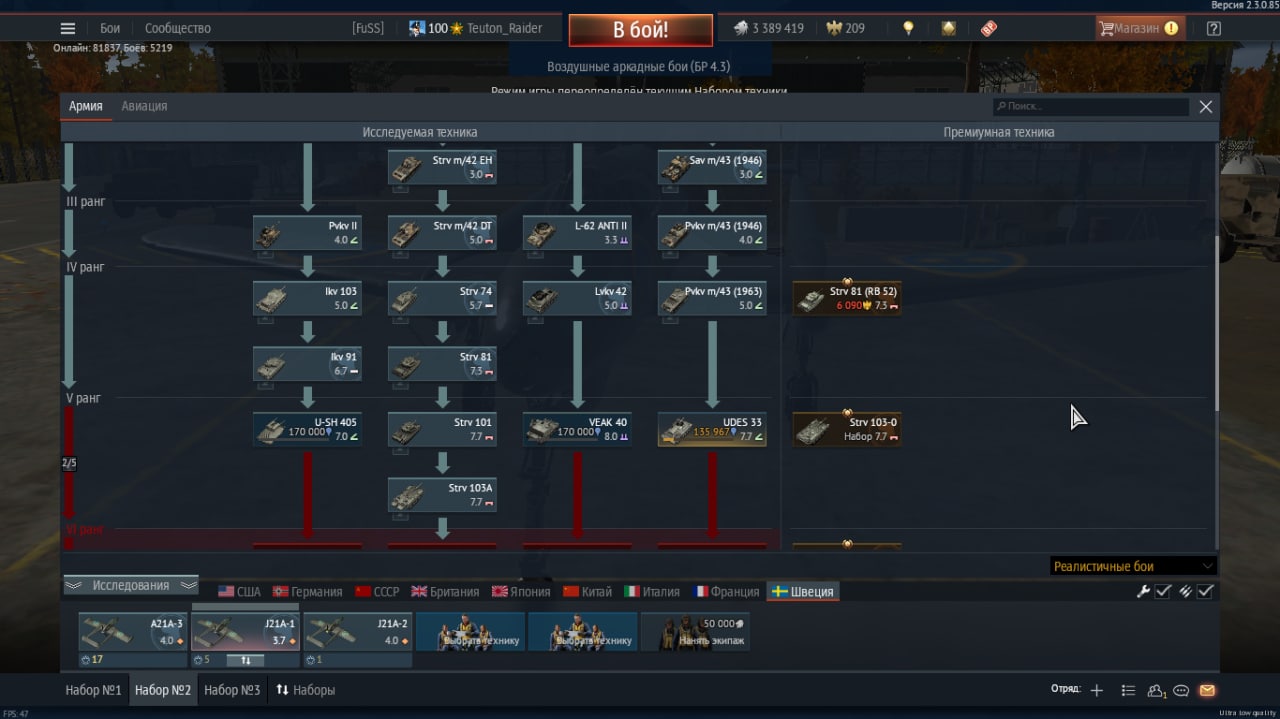This screenshot has width=1280, height=719.
Task: Select the L-62 ANTI II vehicle
Action: tap(577, 233)
